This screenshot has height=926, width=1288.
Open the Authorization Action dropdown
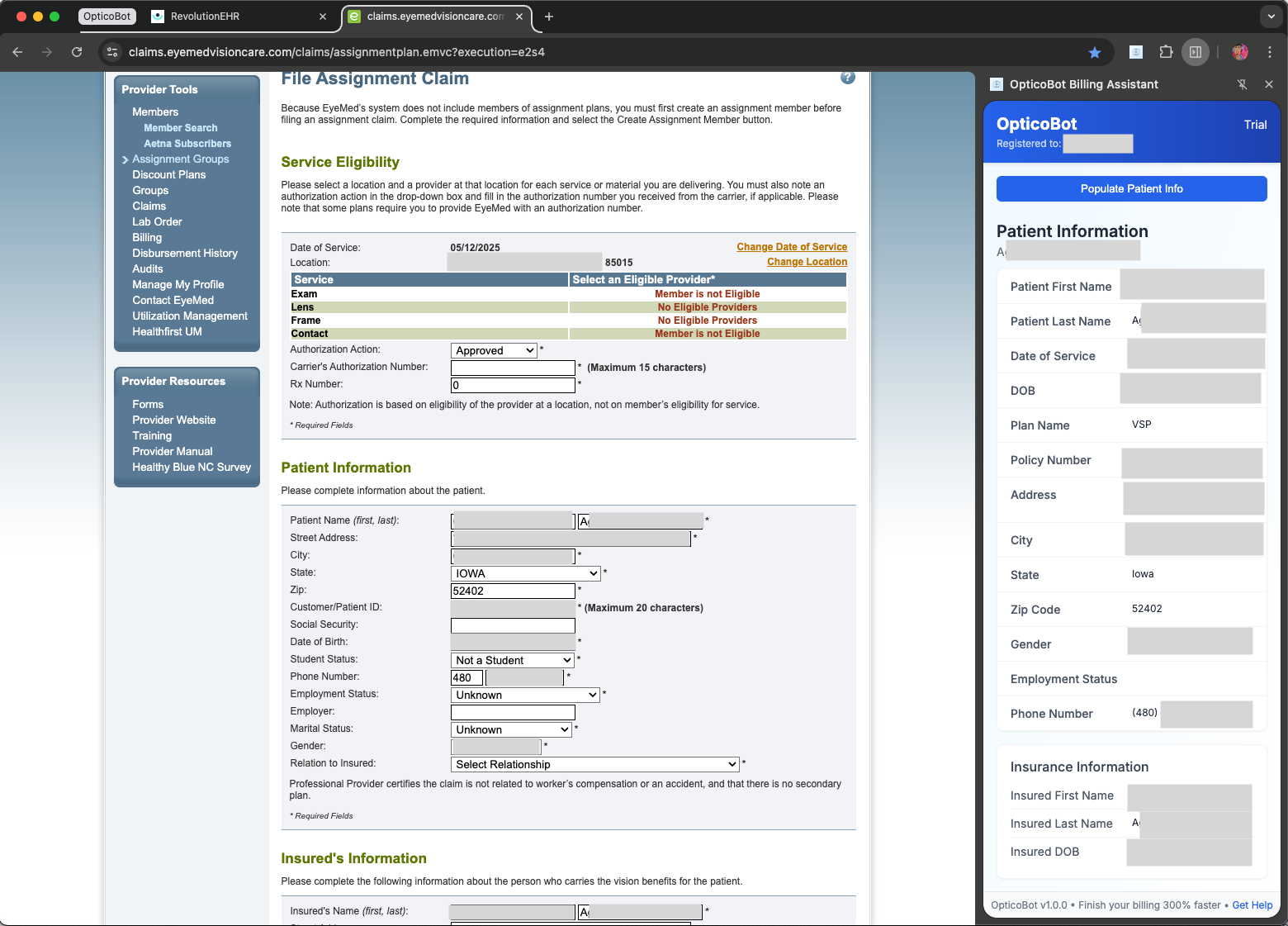(494, 350)
